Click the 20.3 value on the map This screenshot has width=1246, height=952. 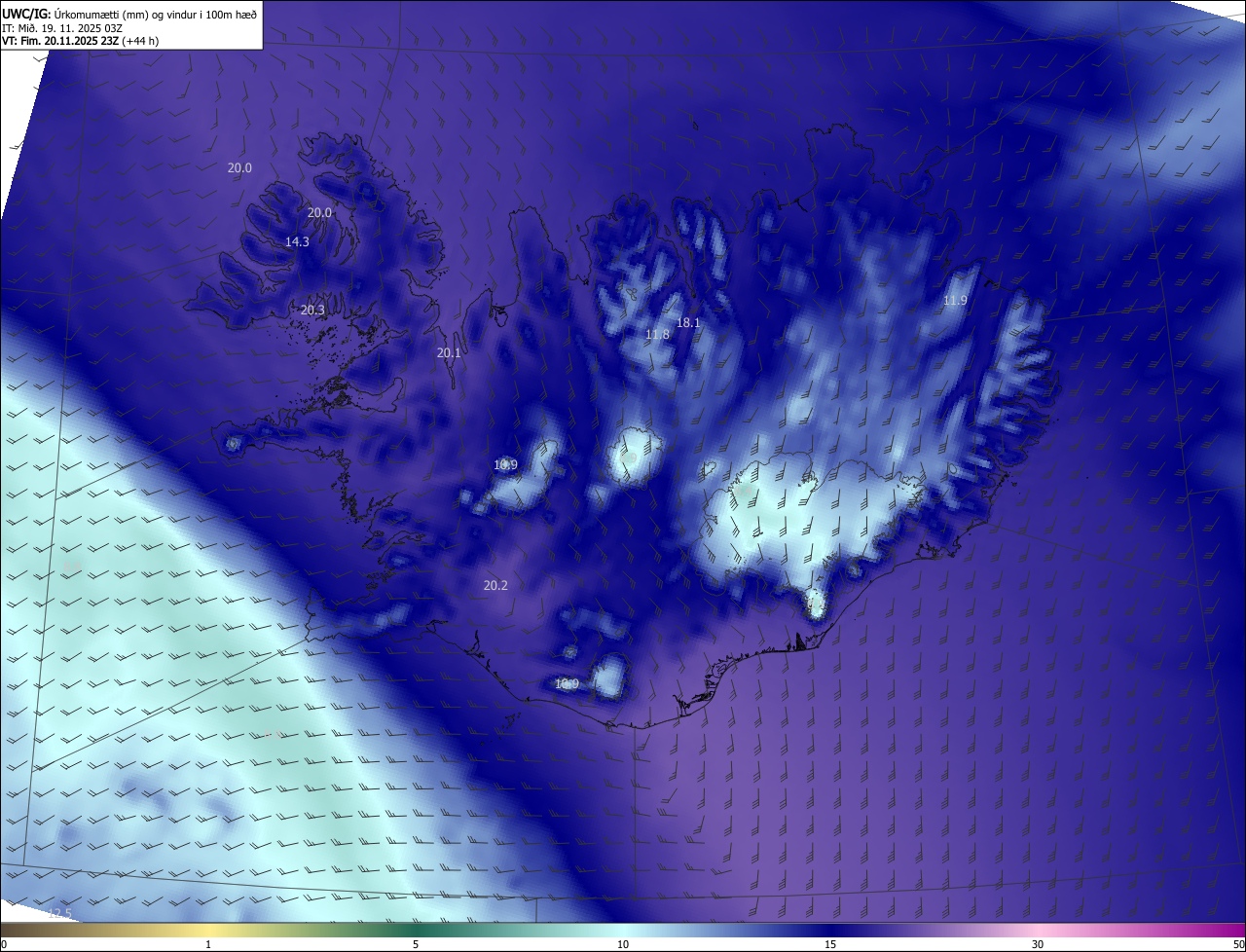click(x=312, y=310)
